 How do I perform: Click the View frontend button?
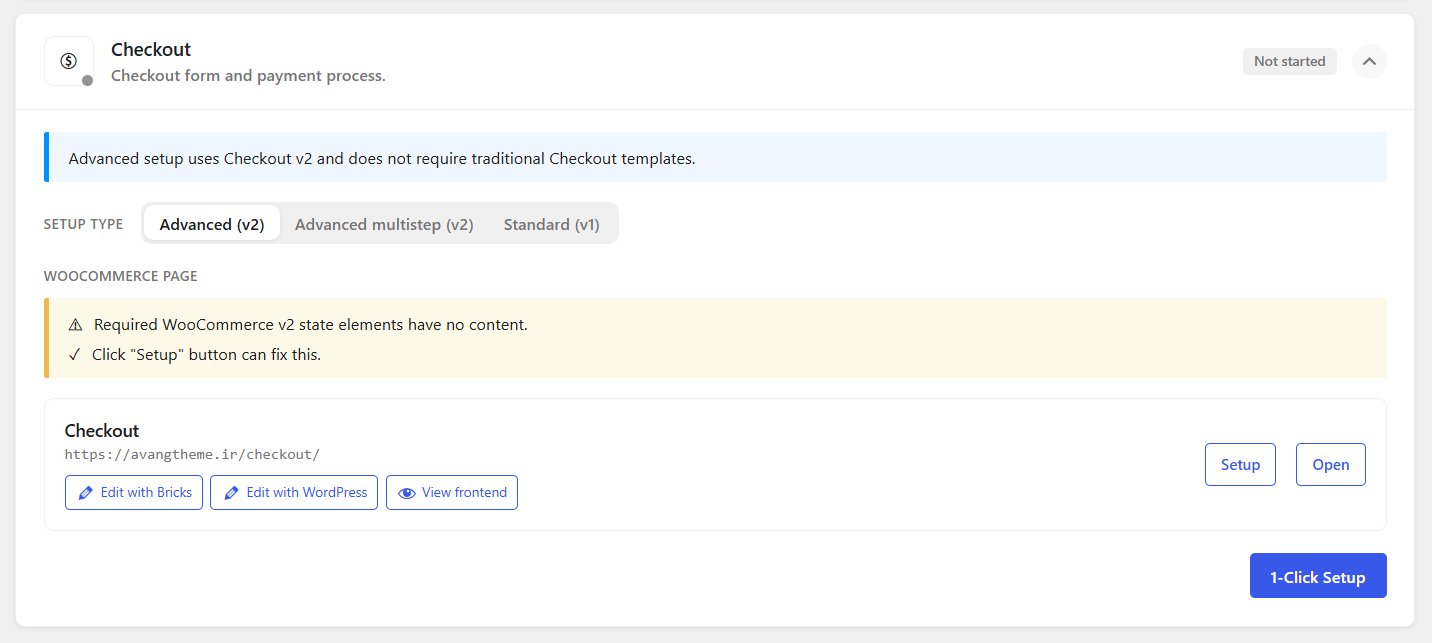[452, 492]
